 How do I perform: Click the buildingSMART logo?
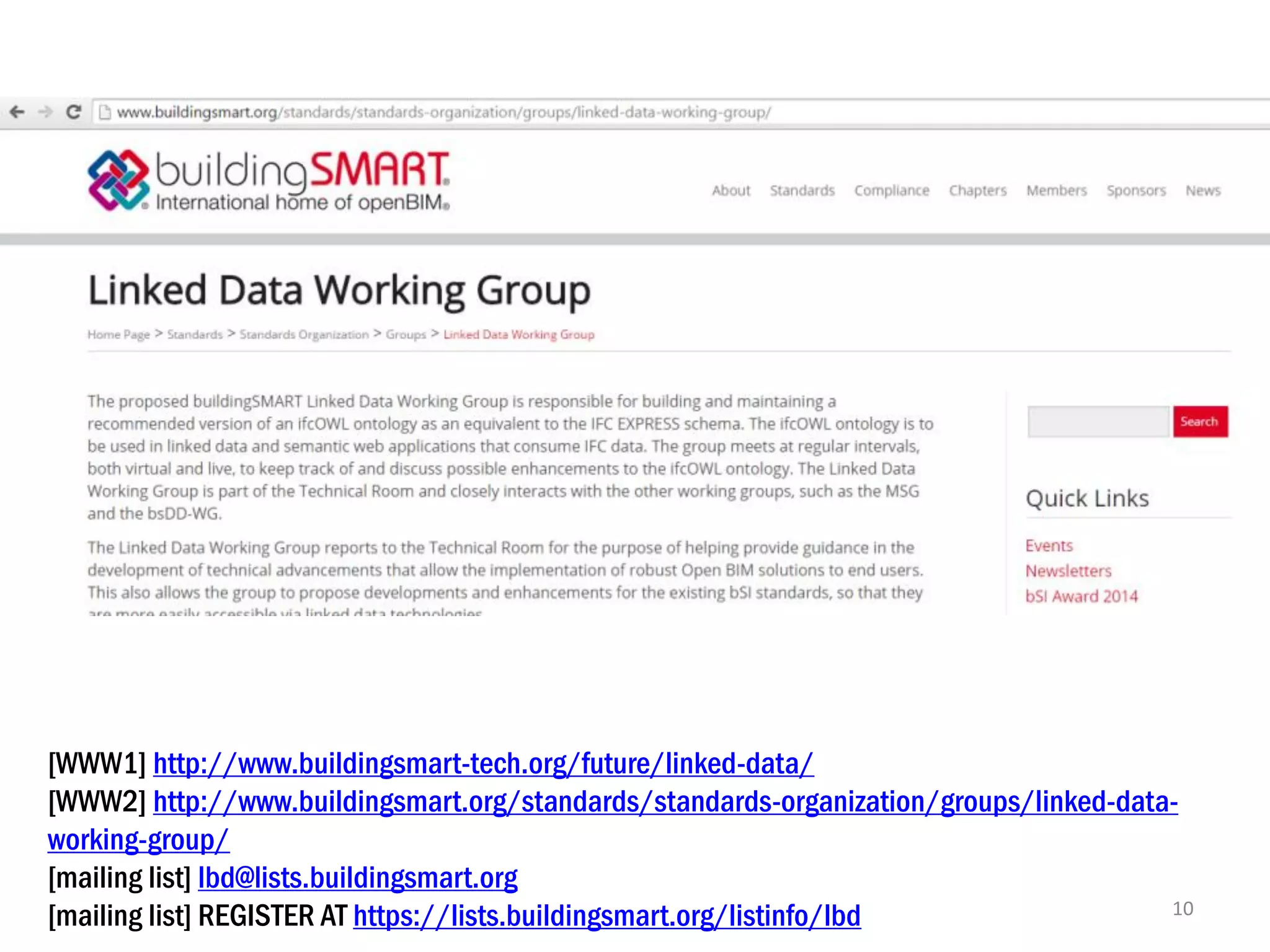pos(269,180)
